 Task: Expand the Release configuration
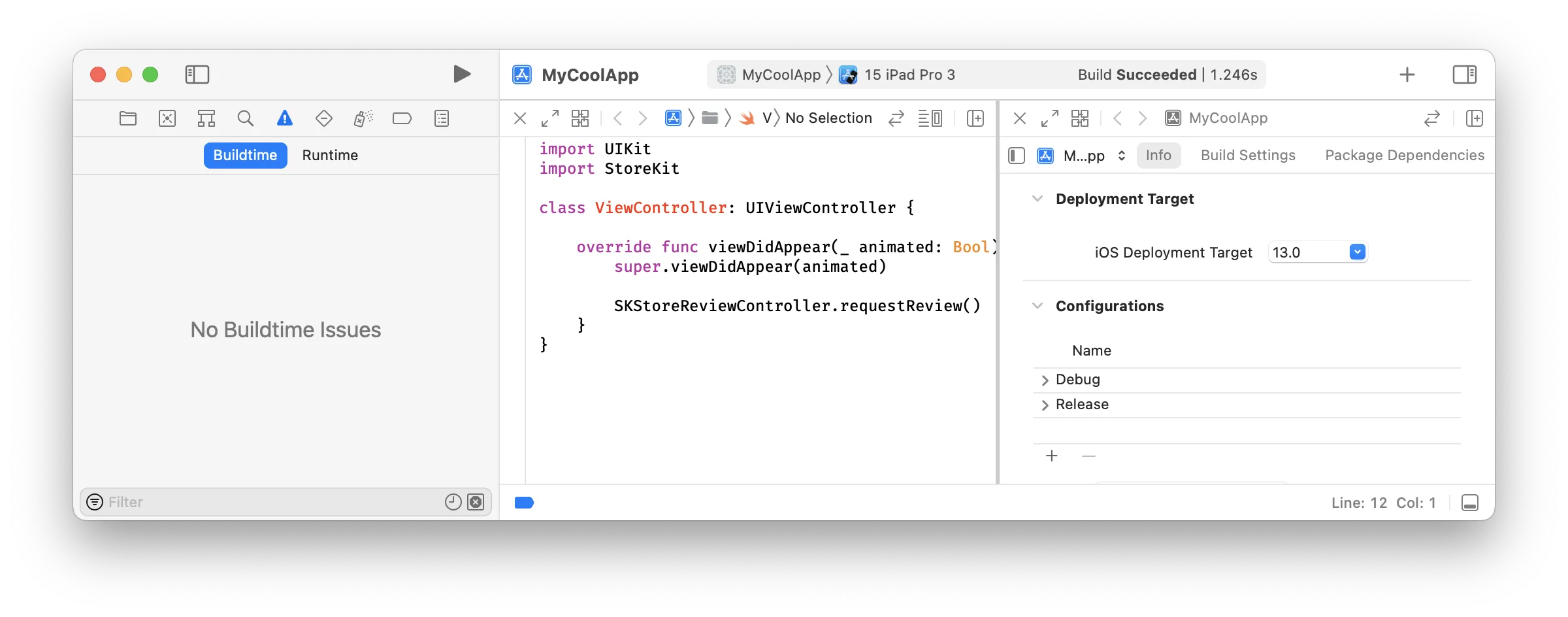1045,405
